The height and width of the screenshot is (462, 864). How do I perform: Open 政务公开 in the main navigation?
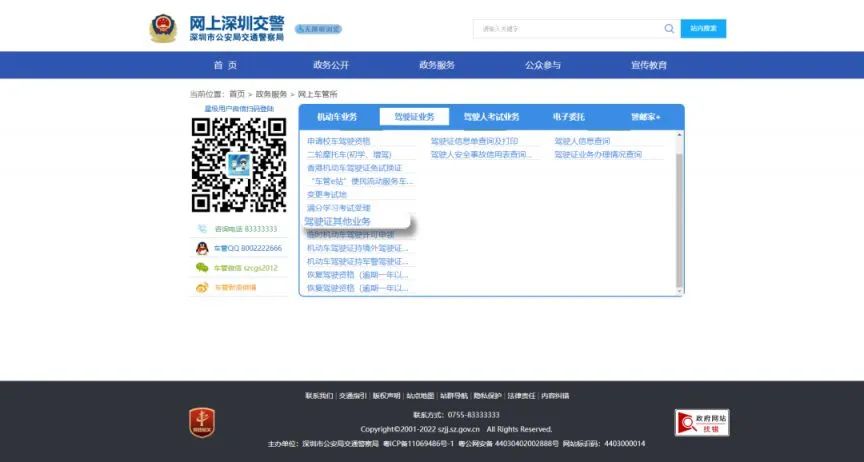pos(331,65)
